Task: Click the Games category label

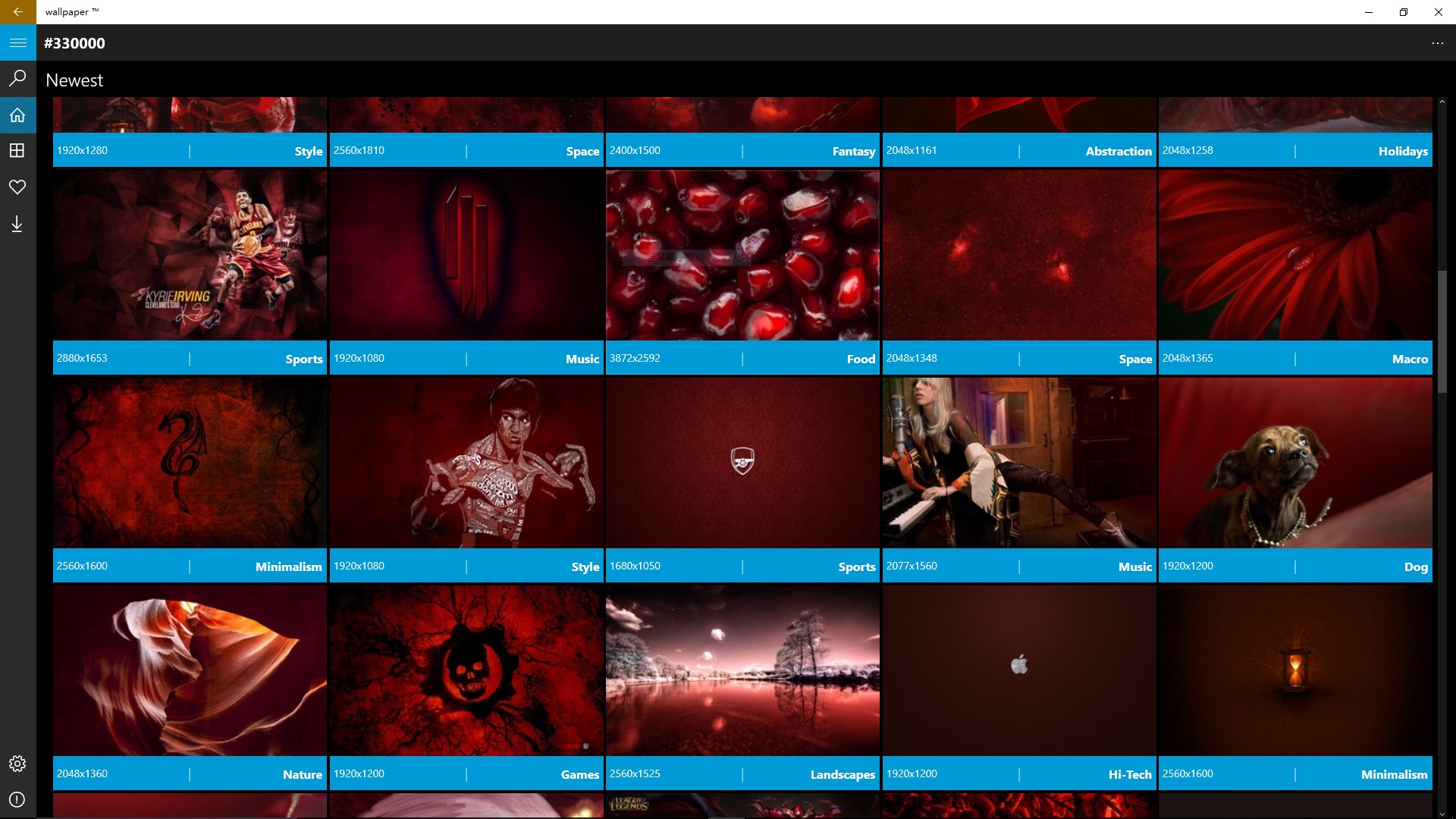Action: (579, 774)
